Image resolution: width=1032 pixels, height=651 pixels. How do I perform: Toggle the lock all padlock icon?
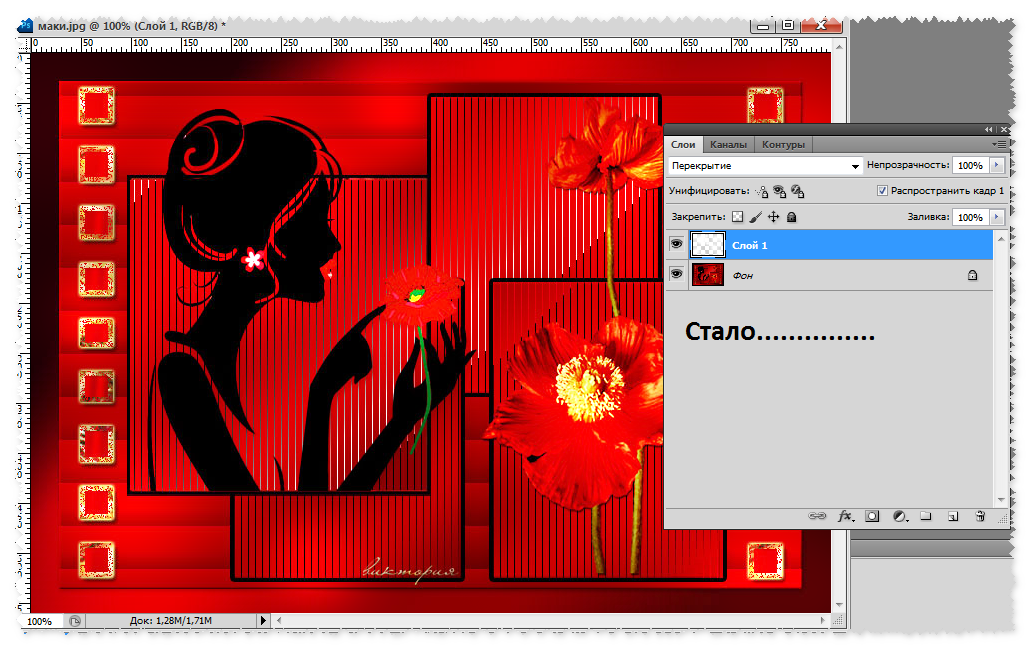tap(792, 217)
